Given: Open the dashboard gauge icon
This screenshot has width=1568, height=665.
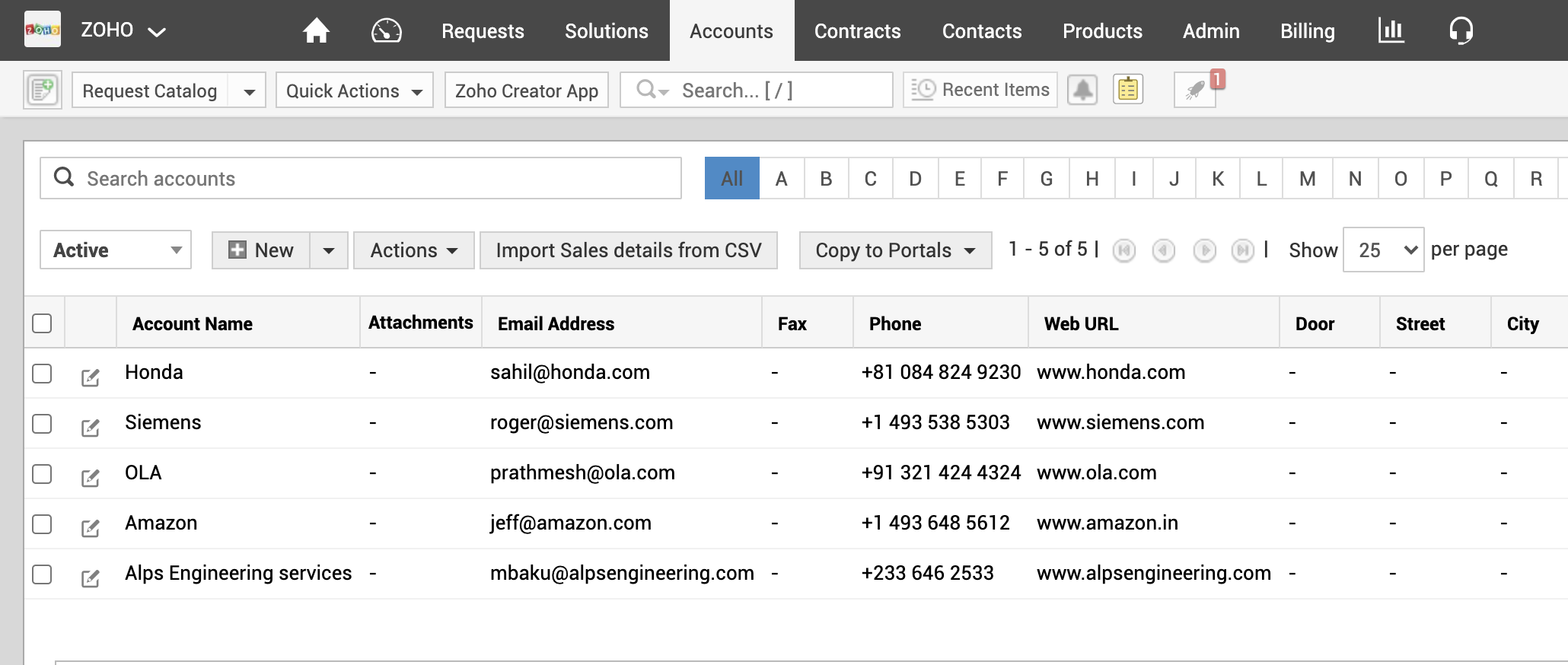Looking at the screenshot, I should point(386,30).
